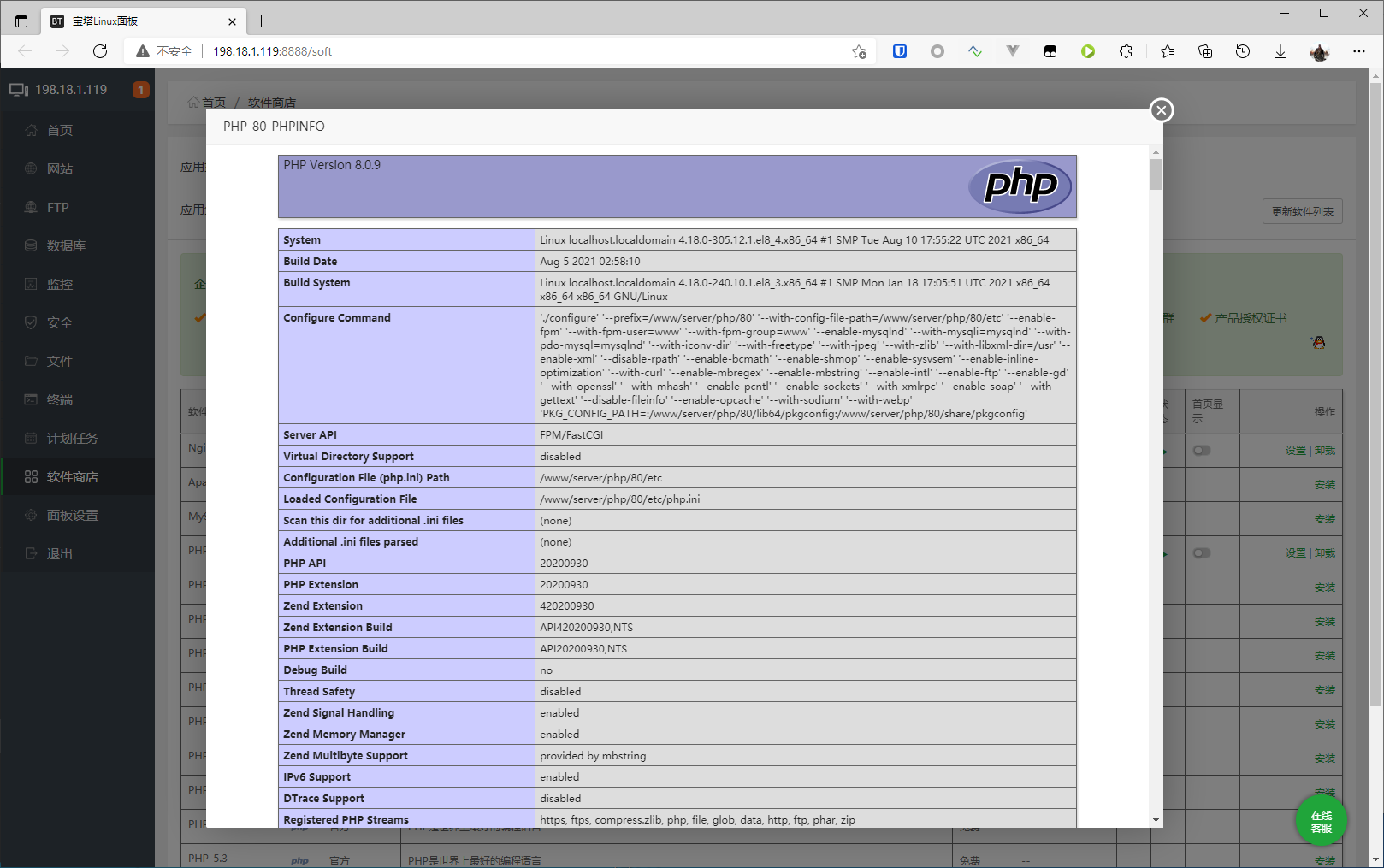Click the 198.18.1.119 server label
The width and height of the screenshot is (1384, 868).
pos(71,90)
